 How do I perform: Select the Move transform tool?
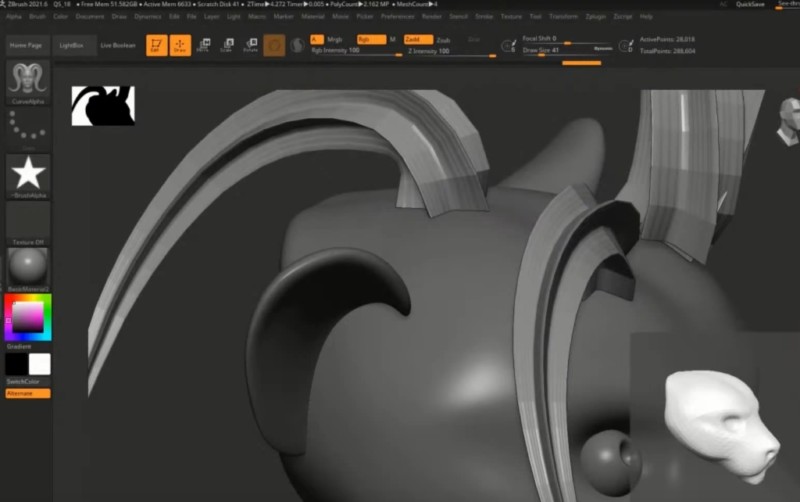(x=204, y=45)
